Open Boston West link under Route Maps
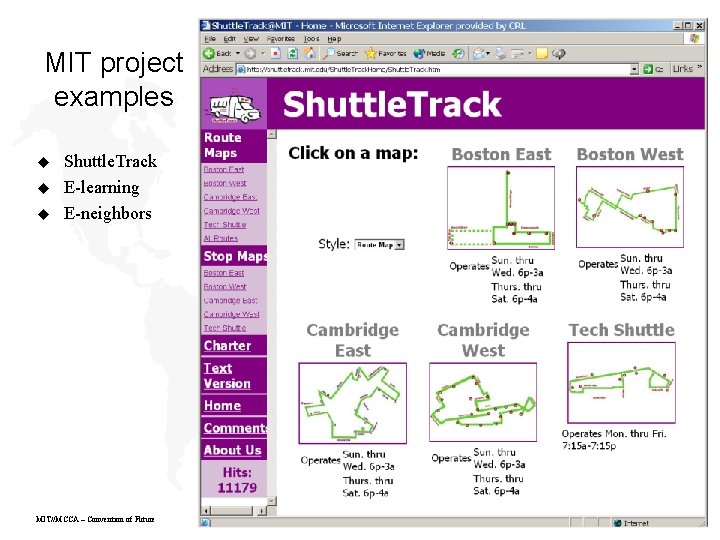The height and width of the screenshot is (540, 720). point(225,183)
